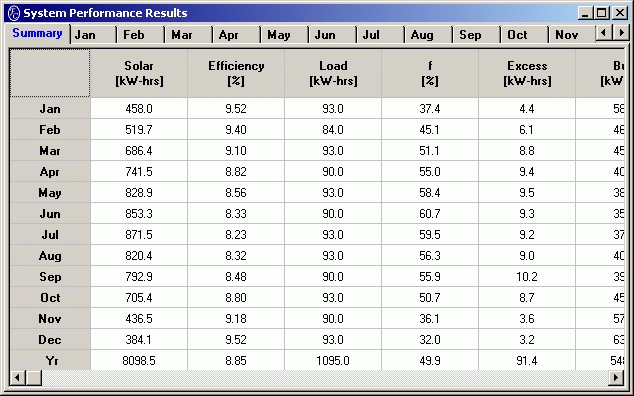
Task: Switch to the Jan tab
Action: click(x=93, y=35)
